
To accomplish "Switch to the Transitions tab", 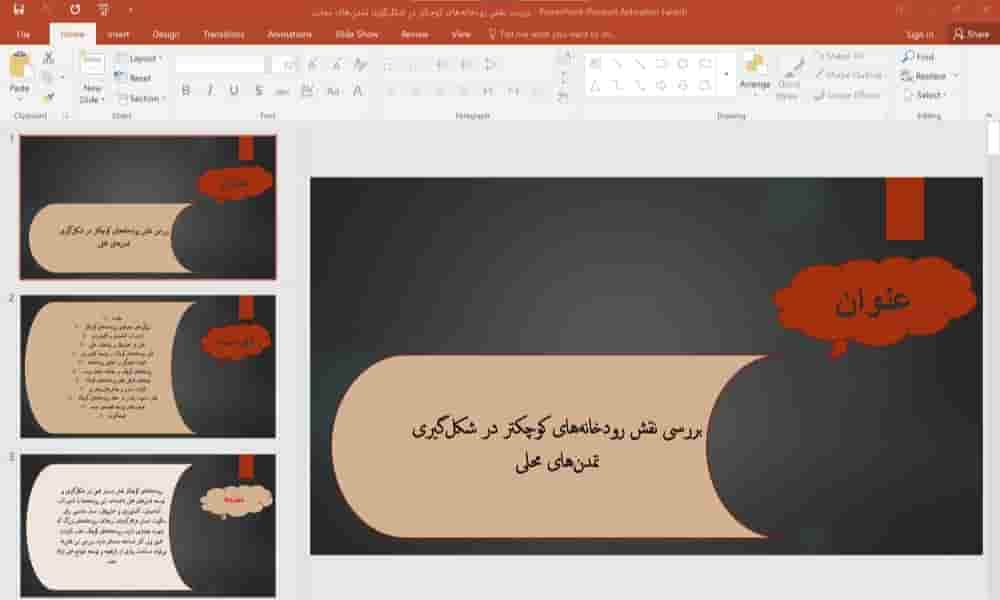I will pos(223,34).
